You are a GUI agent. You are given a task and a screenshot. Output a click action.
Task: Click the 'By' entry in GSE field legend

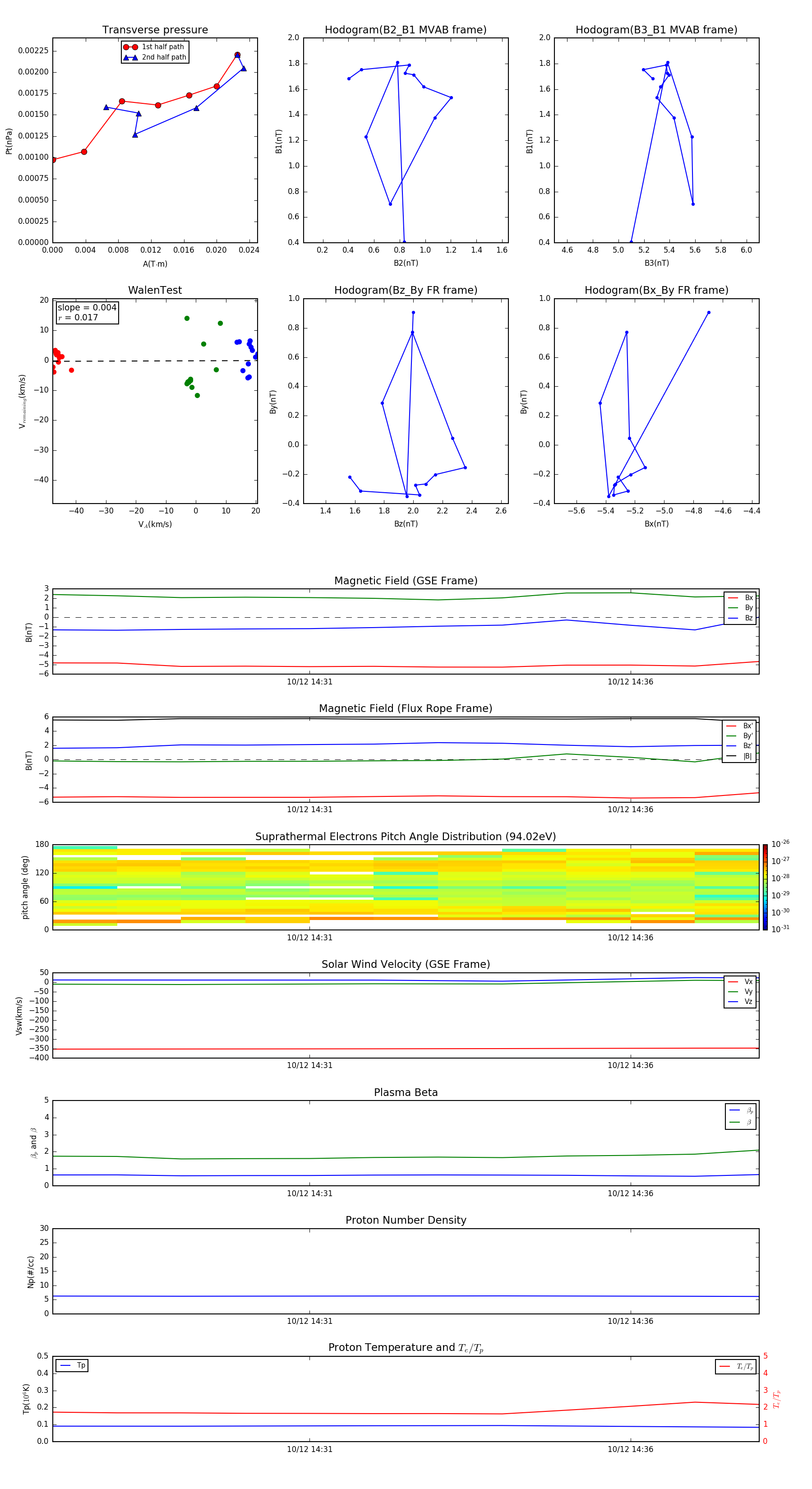coord(741,607)
